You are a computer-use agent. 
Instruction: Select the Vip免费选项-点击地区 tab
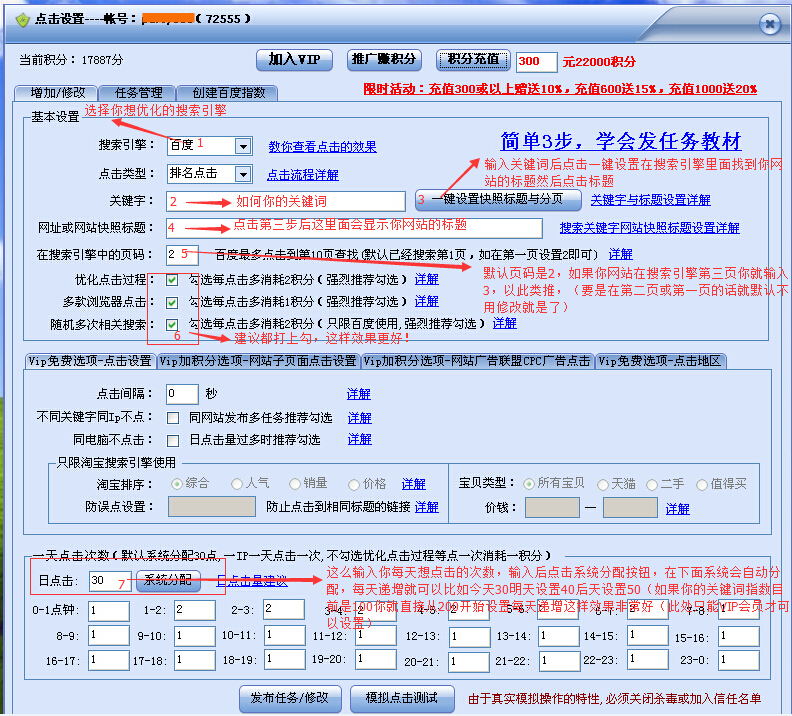660,361
